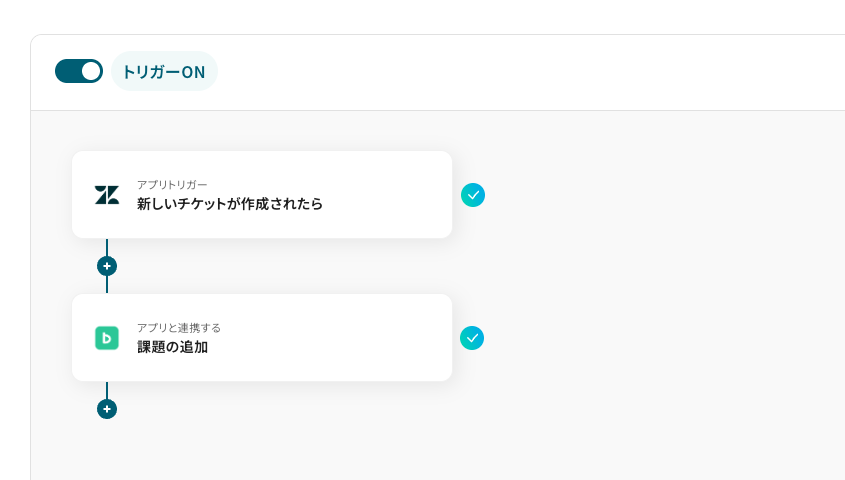Click the connector line under the trigger card
This screenshot has height=480, width=845.
coord(107,247)
